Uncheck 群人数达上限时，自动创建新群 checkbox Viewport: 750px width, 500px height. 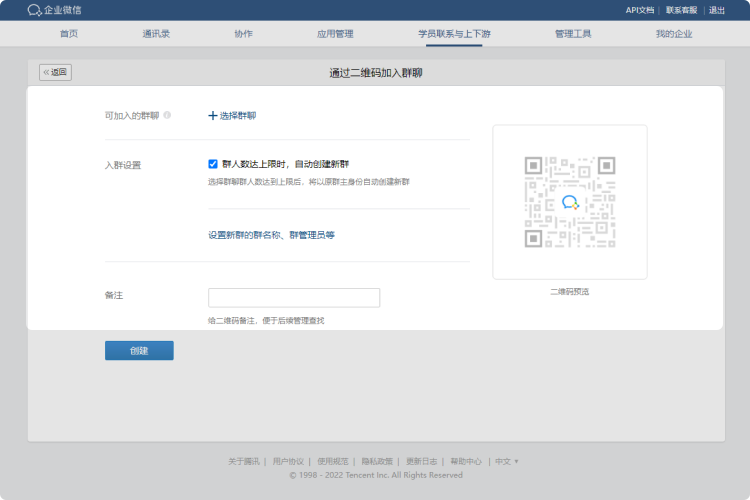[213, 164]
